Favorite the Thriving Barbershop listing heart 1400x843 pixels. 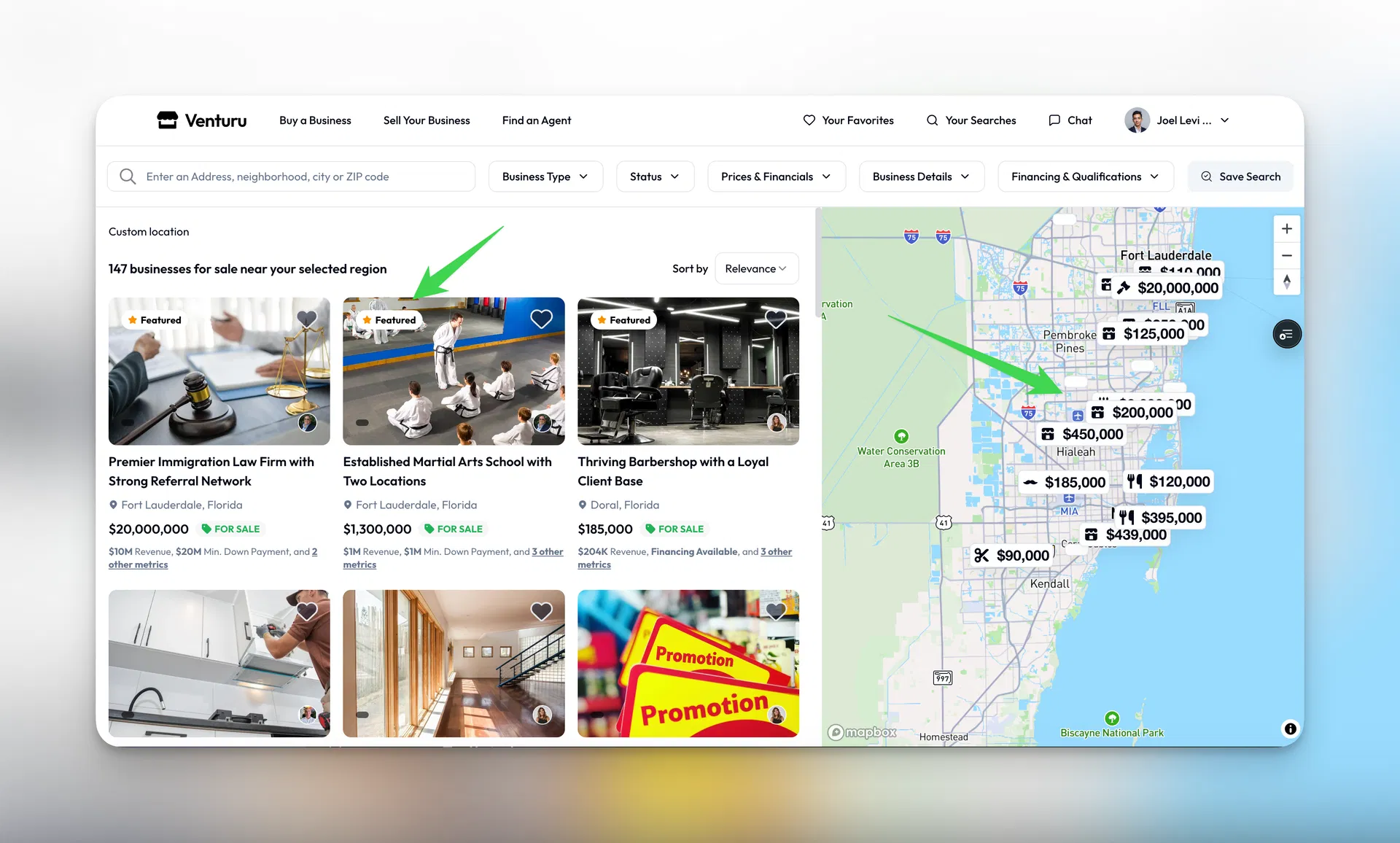click(x=776, y=319)
